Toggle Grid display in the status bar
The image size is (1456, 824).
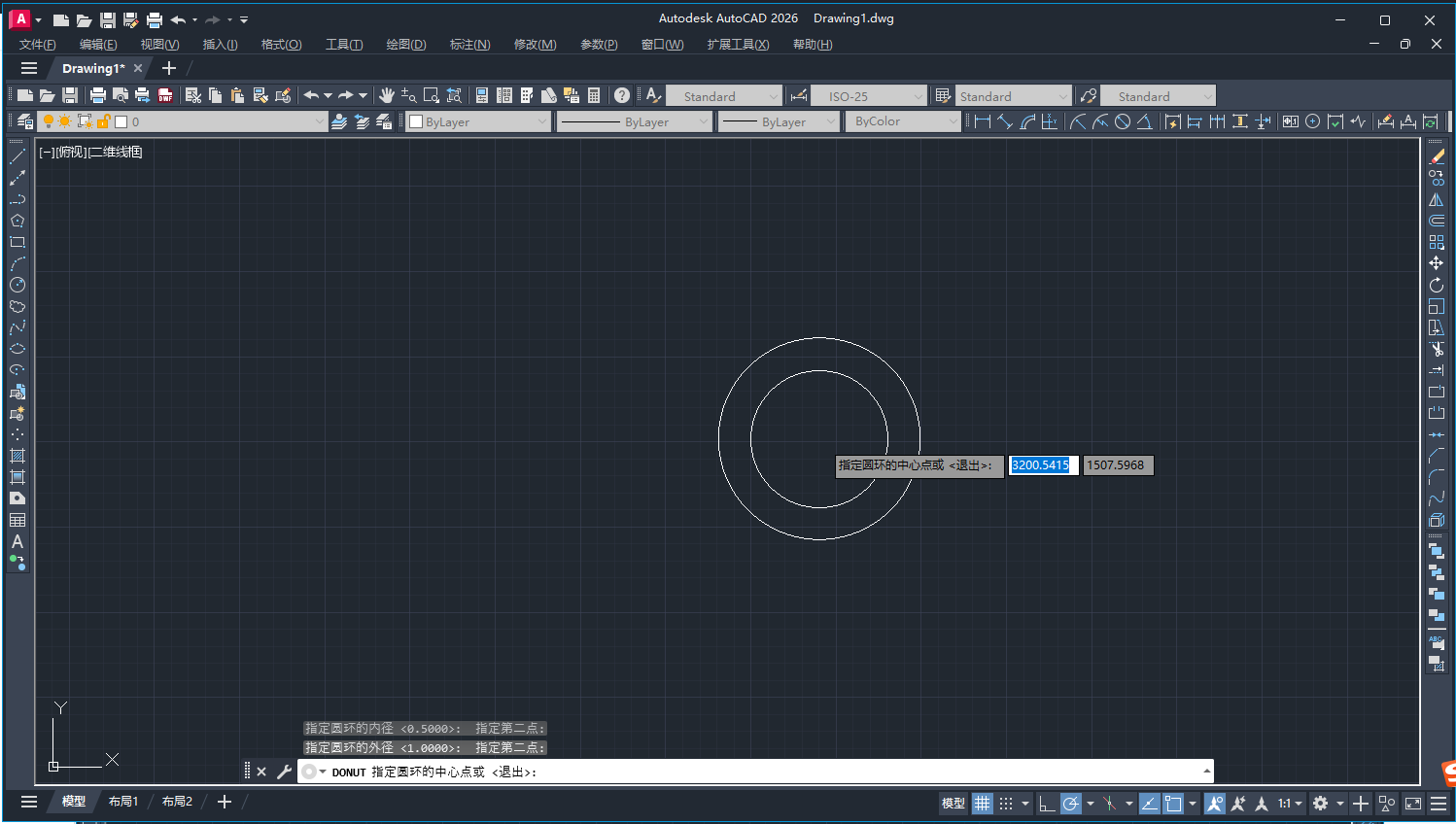(983, 803)
